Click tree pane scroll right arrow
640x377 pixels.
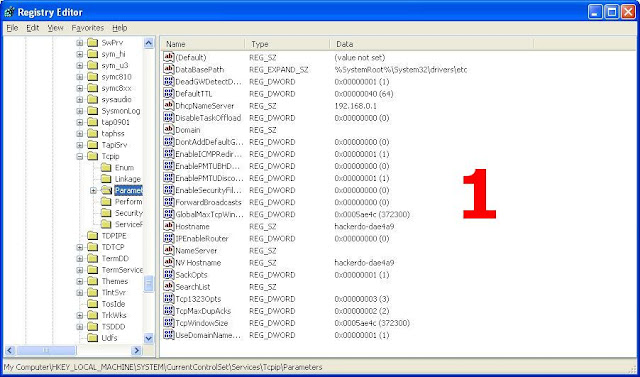point(136,350)
